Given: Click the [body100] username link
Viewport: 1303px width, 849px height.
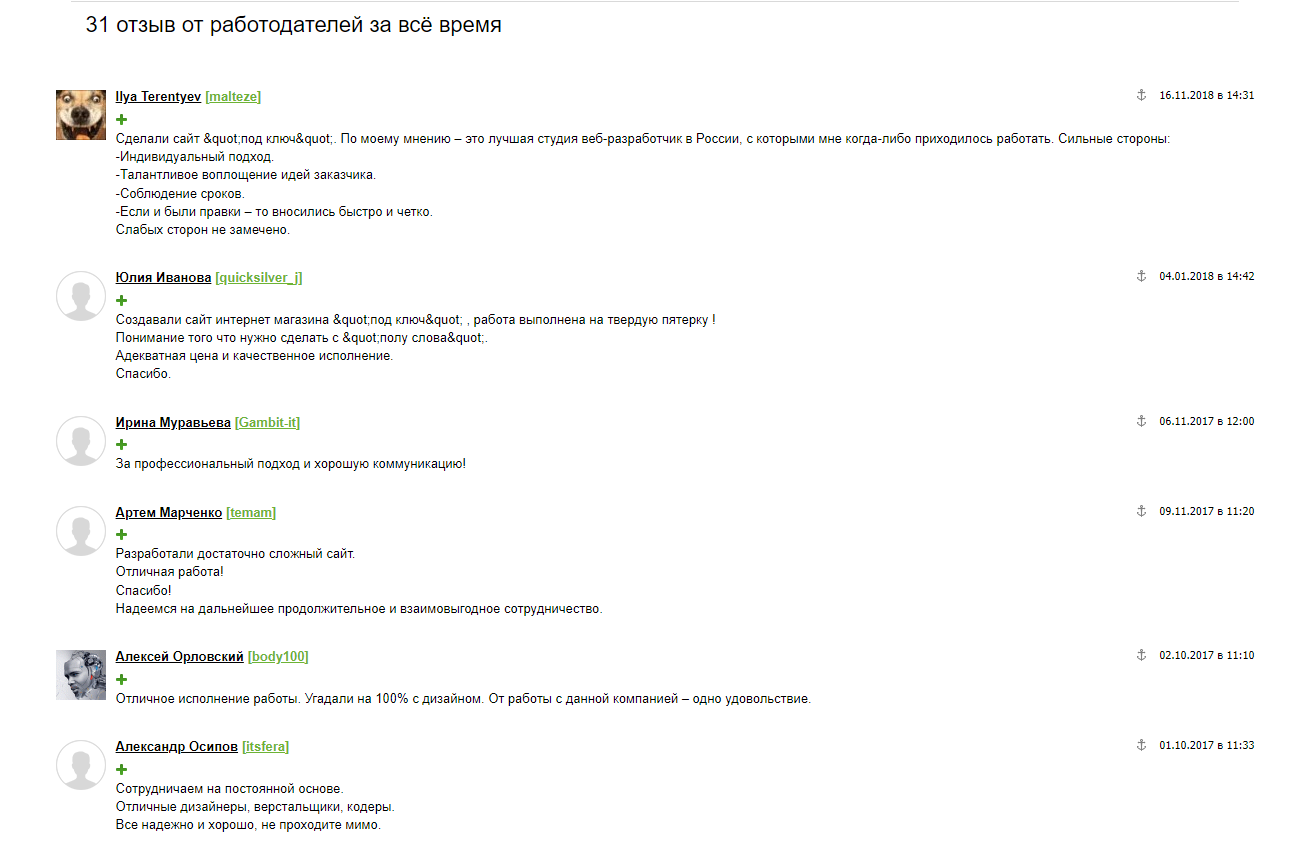Looking at the screenshot, I should pyautogui.click(x=278, y=657).
